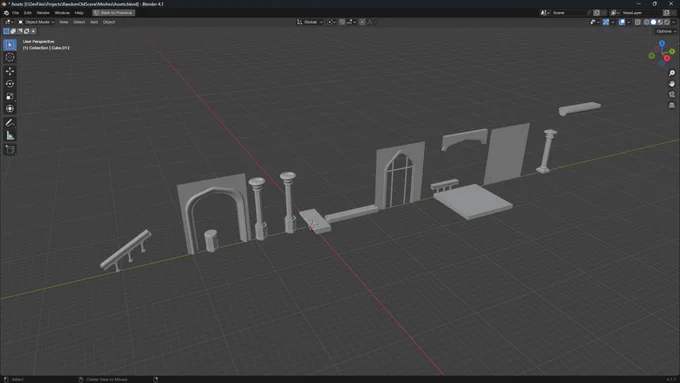Toggle viewport overlays display
The image size is (680, 383).
(622, 22)
